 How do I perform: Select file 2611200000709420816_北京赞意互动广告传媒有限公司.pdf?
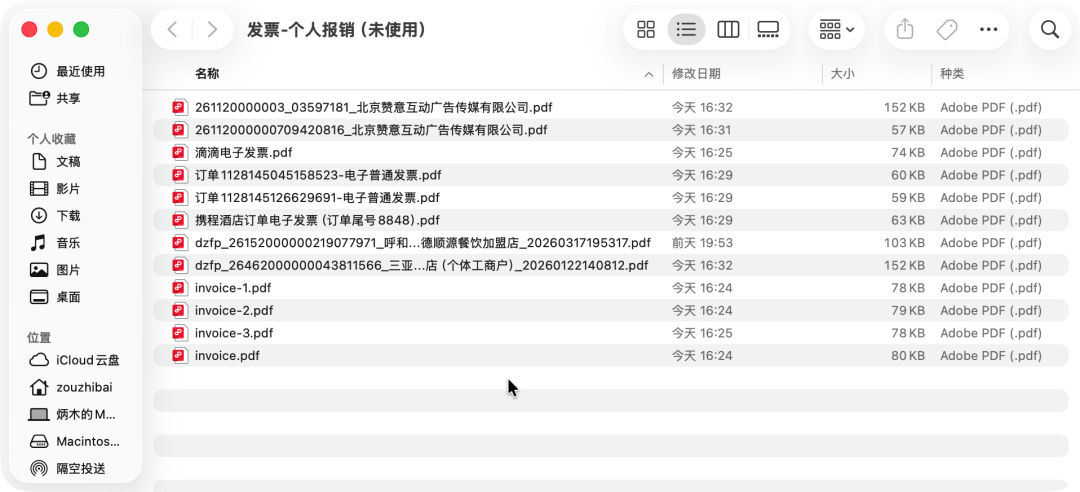pos(610,130)
